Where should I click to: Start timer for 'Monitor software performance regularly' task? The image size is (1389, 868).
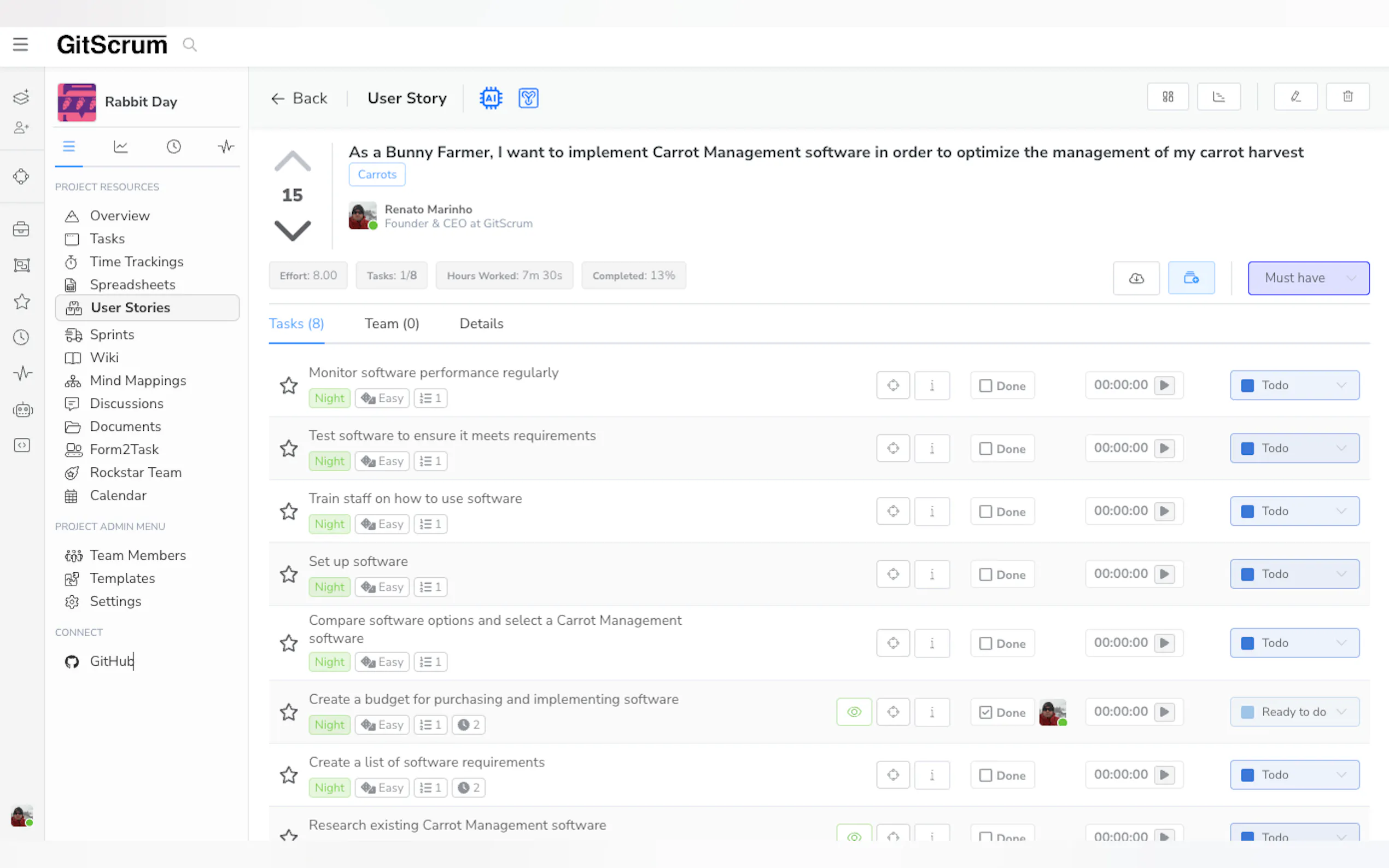tap(1164, 385)
